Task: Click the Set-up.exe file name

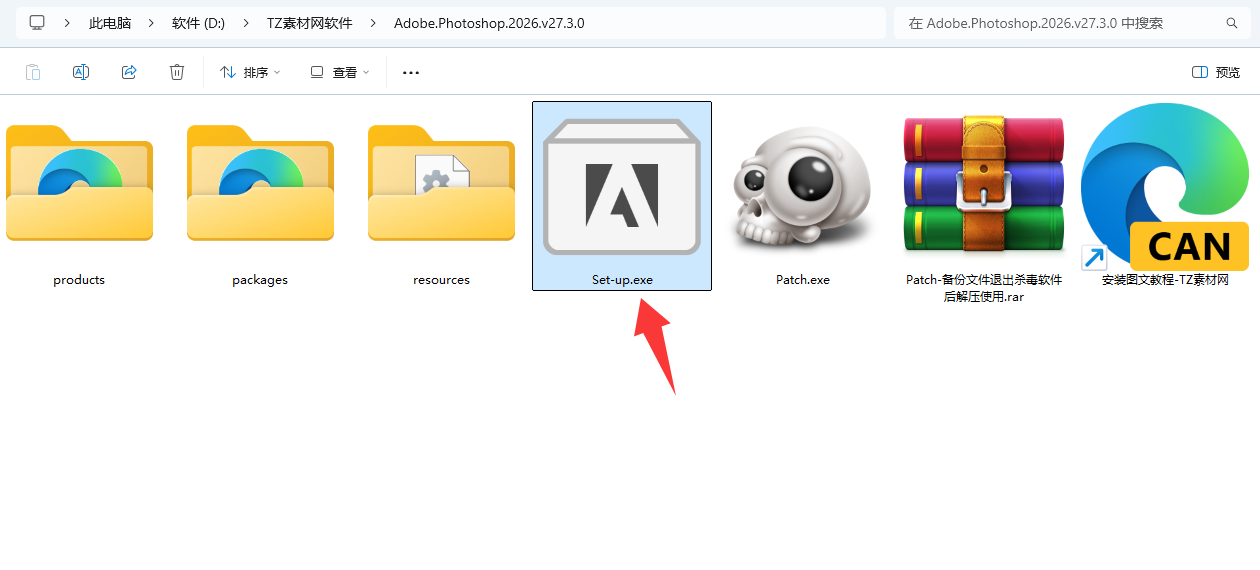Action: point(622,280)
